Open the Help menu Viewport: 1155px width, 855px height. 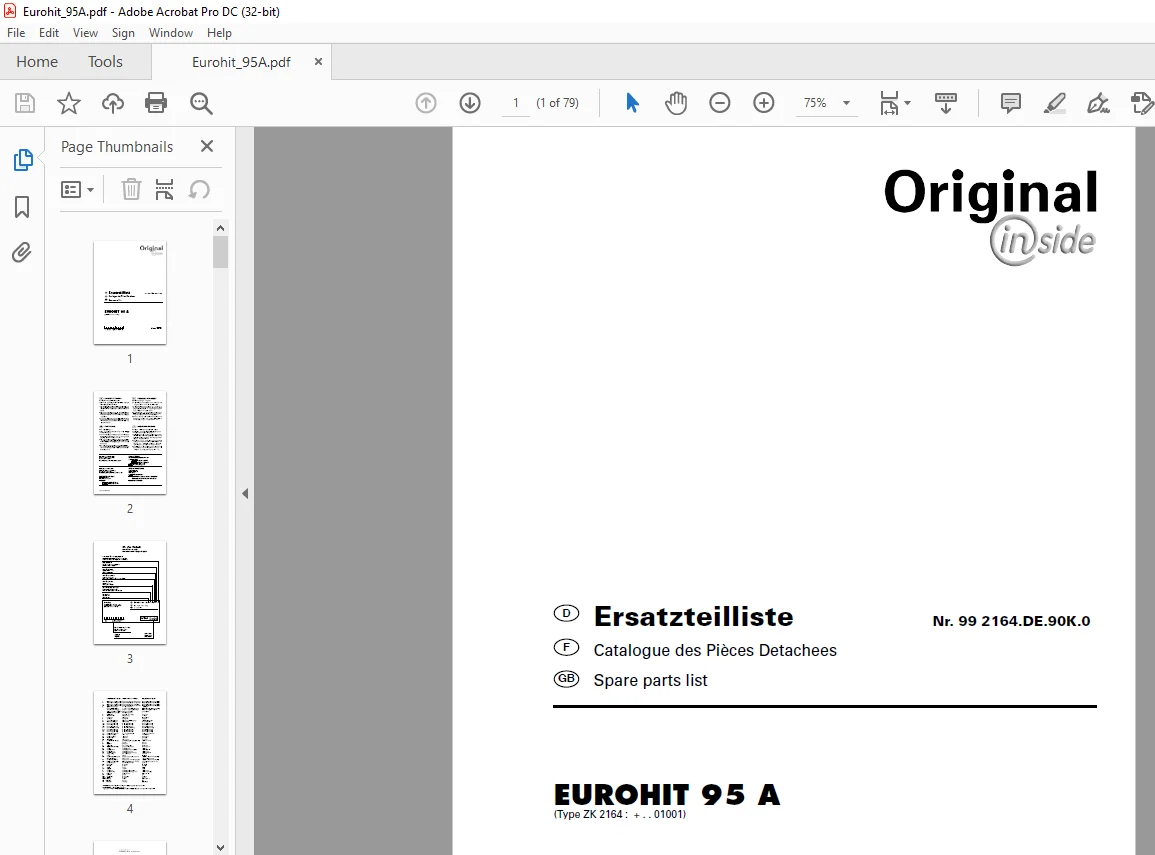coord(220,33)
